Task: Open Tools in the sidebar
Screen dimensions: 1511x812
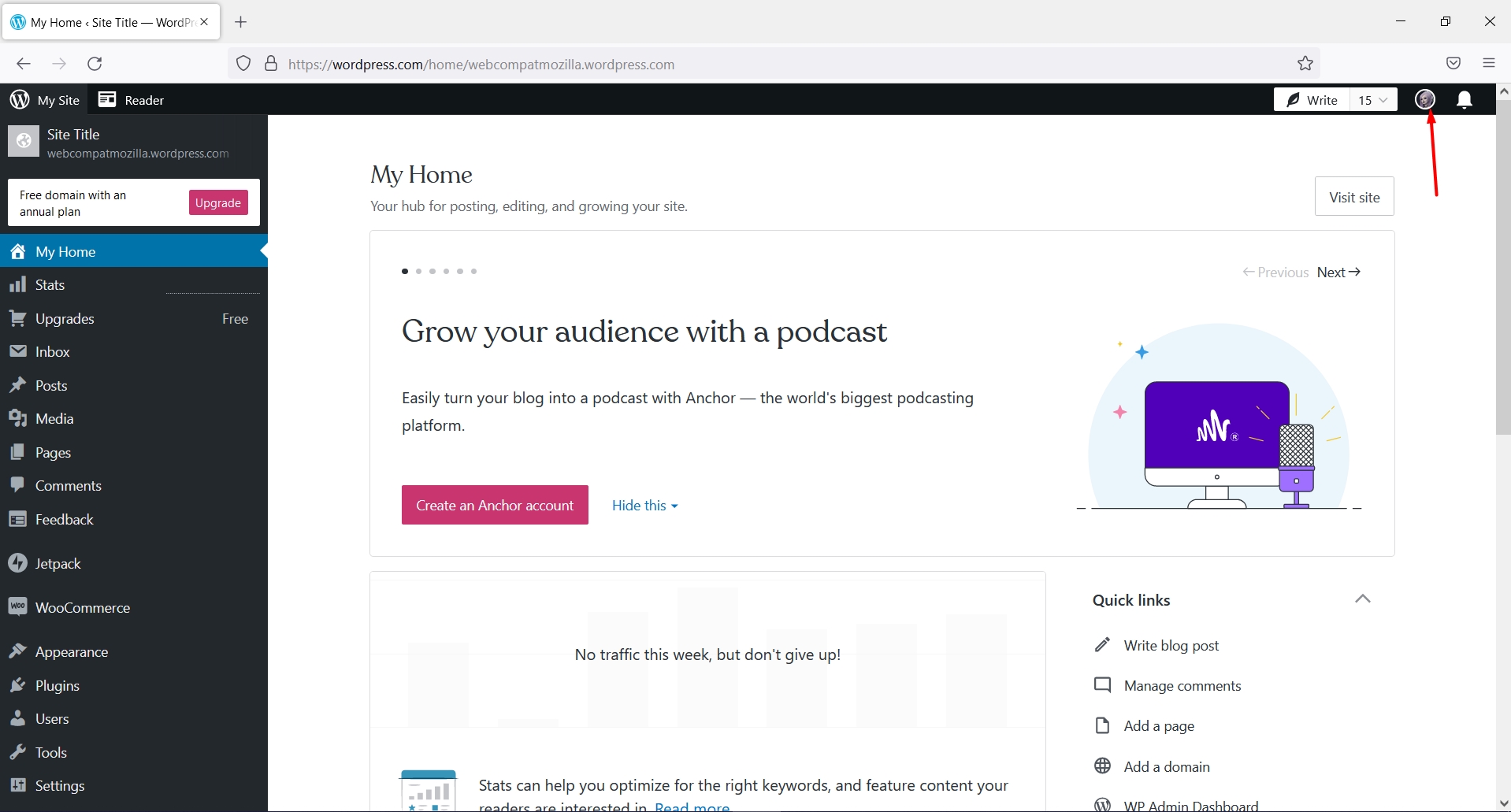Action: 134,752
